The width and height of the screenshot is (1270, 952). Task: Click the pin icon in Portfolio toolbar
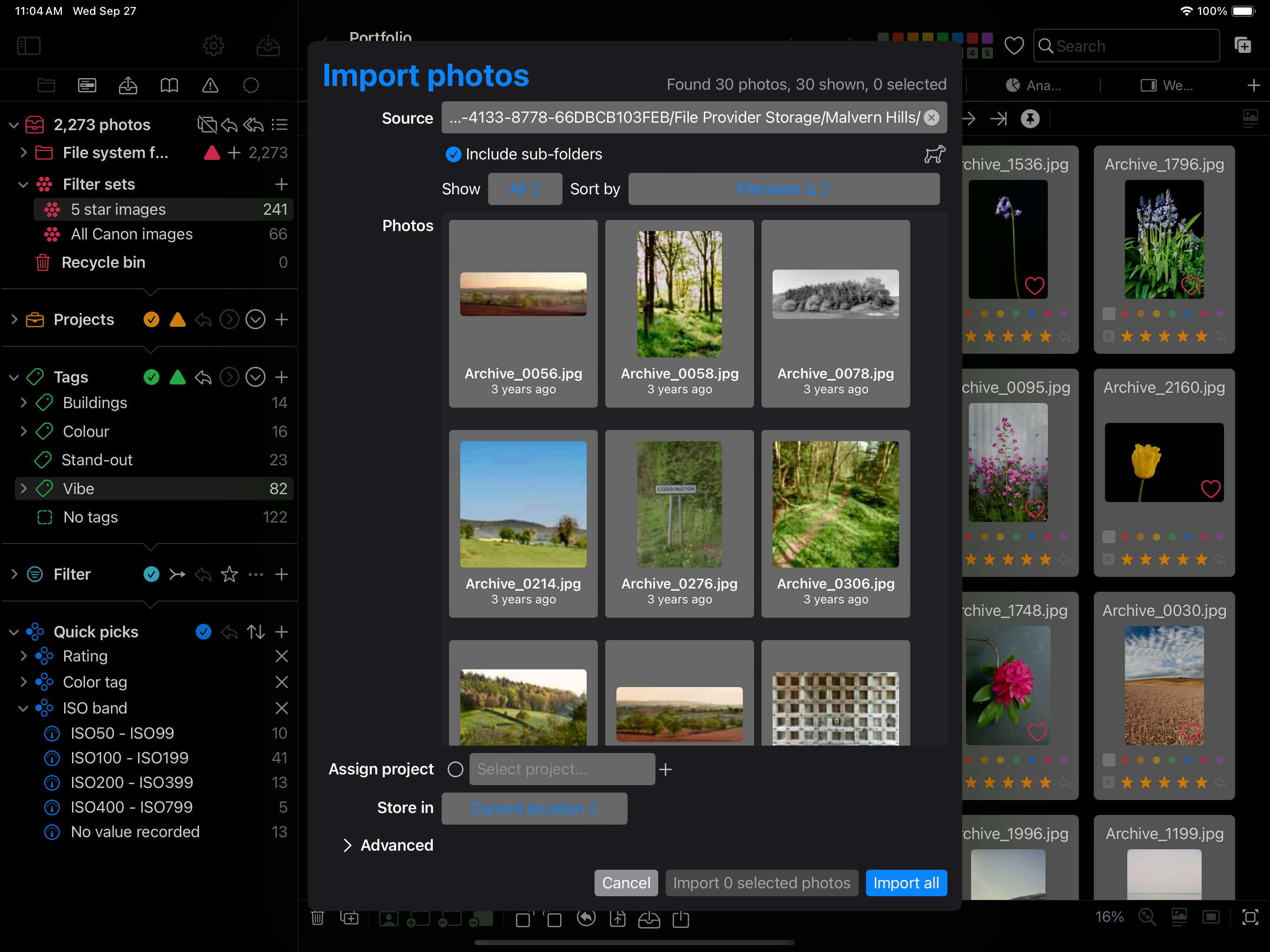coord(1031,119)
